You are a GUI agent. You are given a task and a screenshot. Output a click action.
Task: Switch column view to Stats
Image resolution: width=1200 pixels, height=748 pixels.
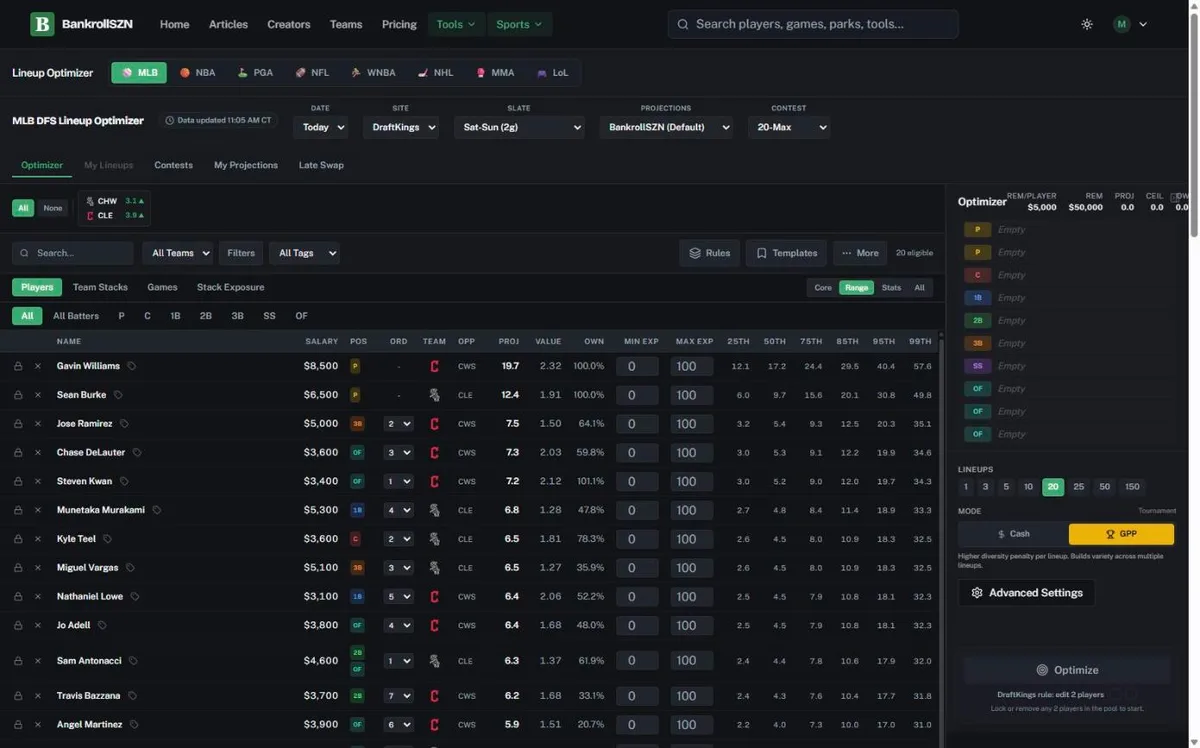tap(891, 287)
